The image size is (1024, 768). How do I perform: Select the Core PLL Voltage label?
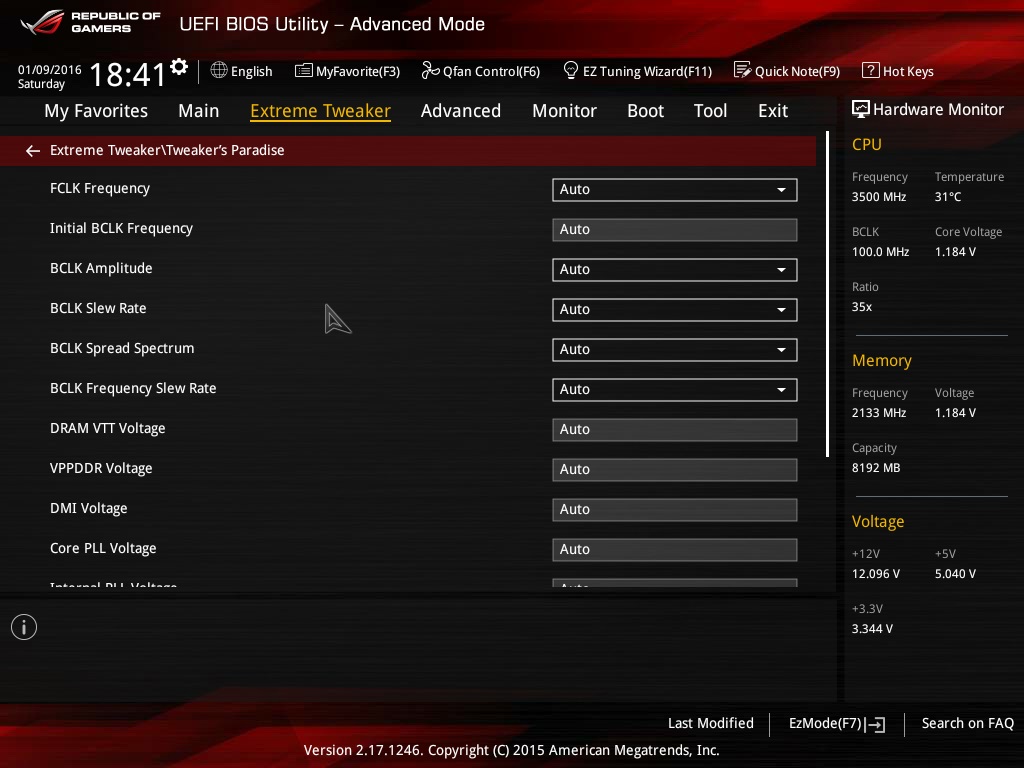tap(103, 549)
